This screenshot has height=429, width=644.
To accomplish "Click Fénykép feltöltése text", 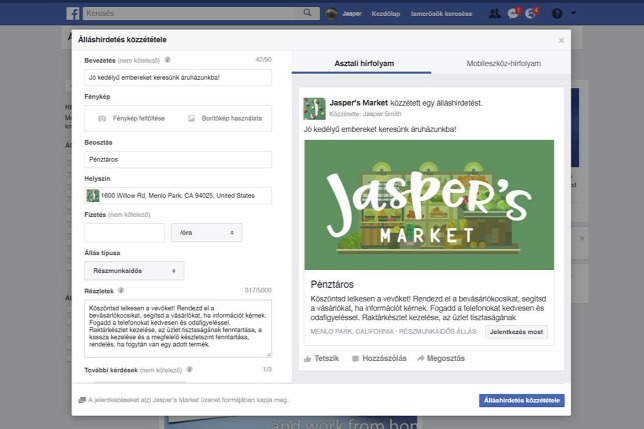I will click(139, 118).
